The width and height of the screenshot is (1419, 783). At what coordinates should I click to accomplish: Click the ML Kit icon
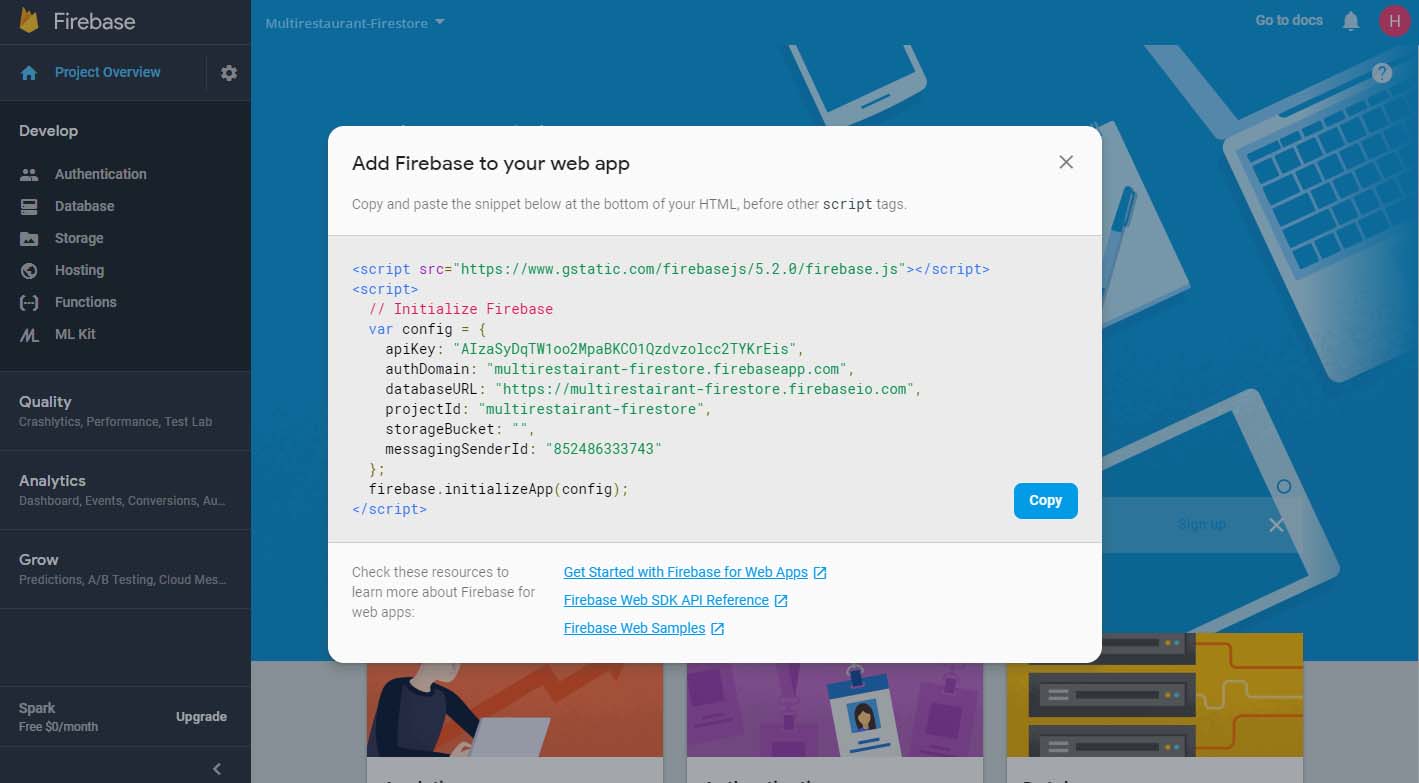pos(29,335)
